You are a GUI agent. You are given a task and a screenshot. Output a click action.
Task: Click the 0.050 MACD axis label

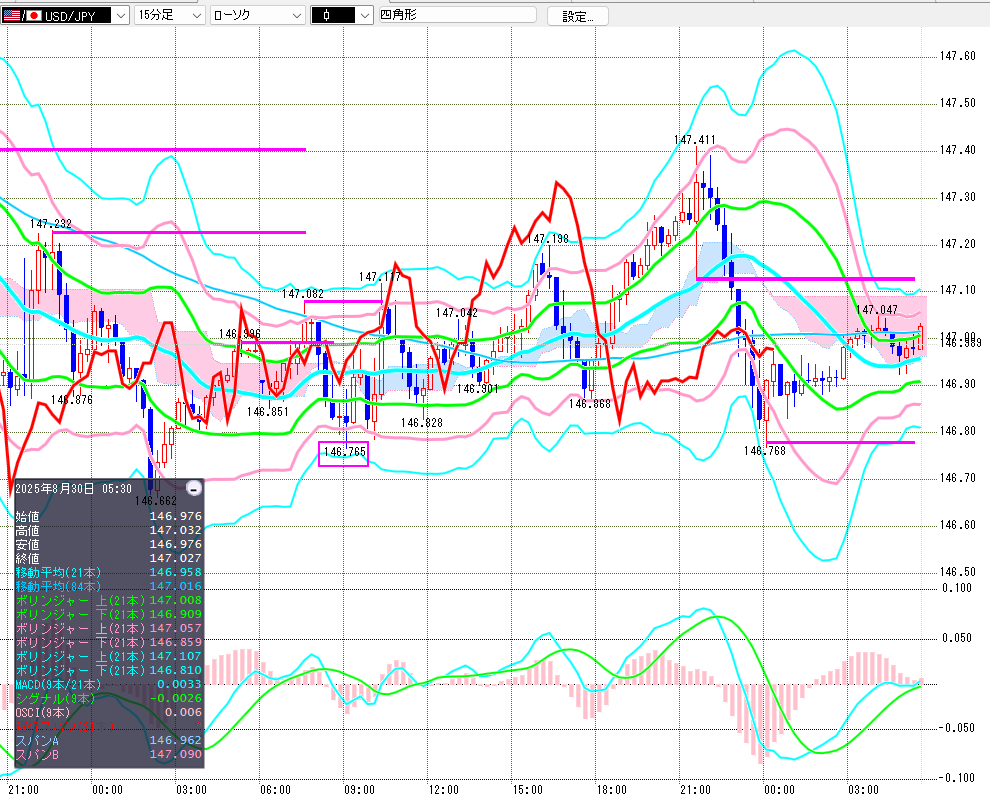click(x=957, y=638)
